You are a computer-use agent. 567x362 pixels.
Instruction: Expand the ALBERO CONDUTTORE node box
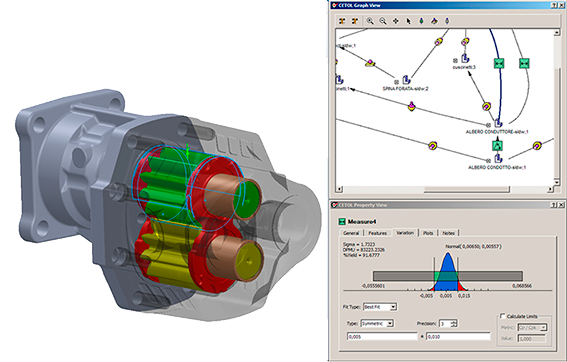tap(488, 125)
